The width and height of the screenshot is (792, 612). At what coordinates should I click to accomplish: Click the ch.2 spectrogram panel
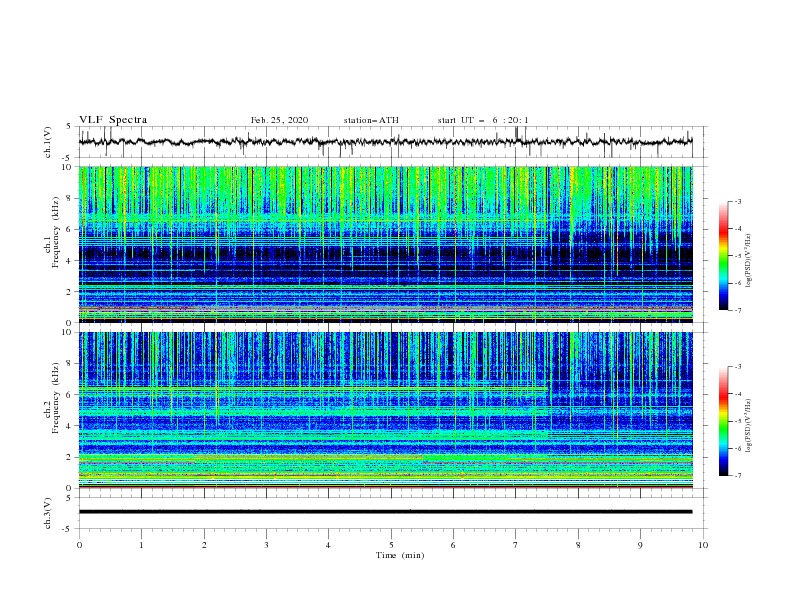pyautogui.click(x=385, y=410)
